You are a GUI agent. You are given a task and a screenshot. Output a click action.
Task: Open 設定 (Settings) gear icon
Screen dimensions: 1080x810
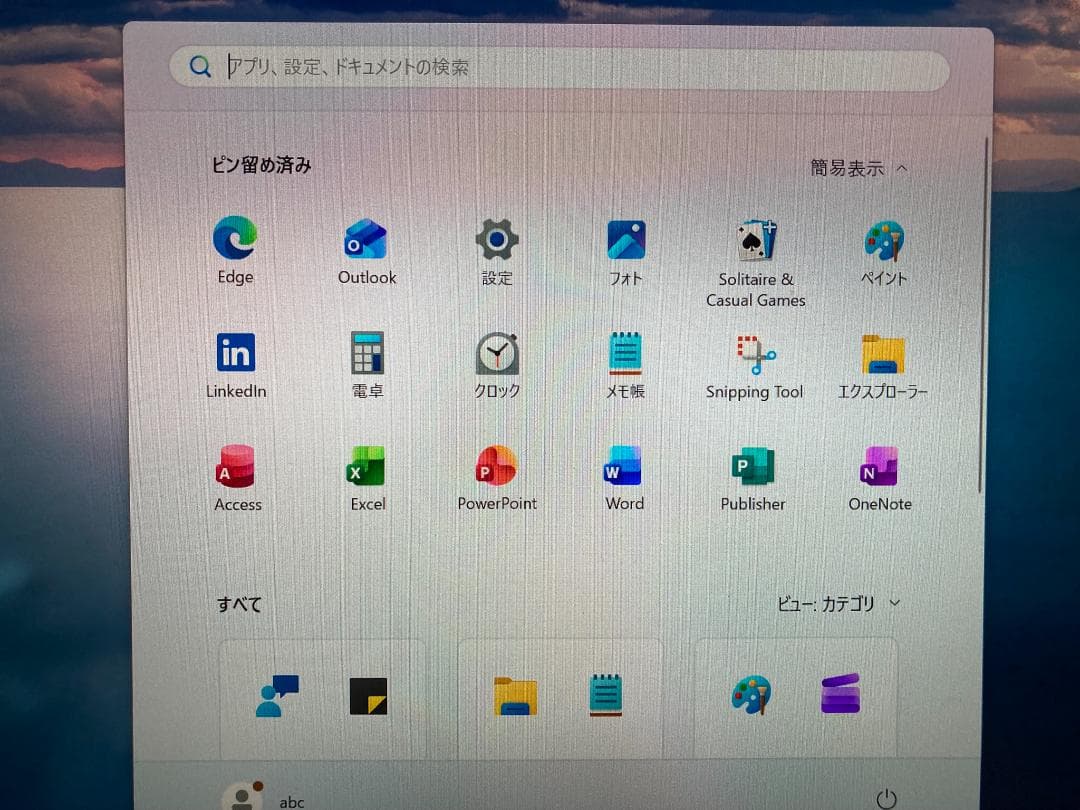tap(497, 252)
